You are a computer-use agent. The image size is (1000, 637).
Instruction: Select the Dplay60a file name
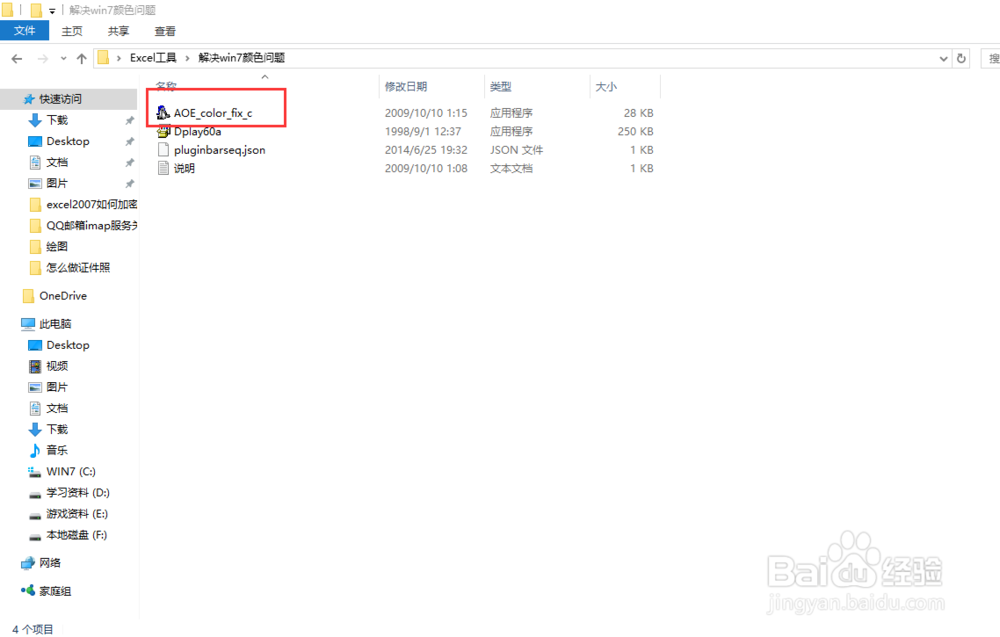[x=198, y=131]
